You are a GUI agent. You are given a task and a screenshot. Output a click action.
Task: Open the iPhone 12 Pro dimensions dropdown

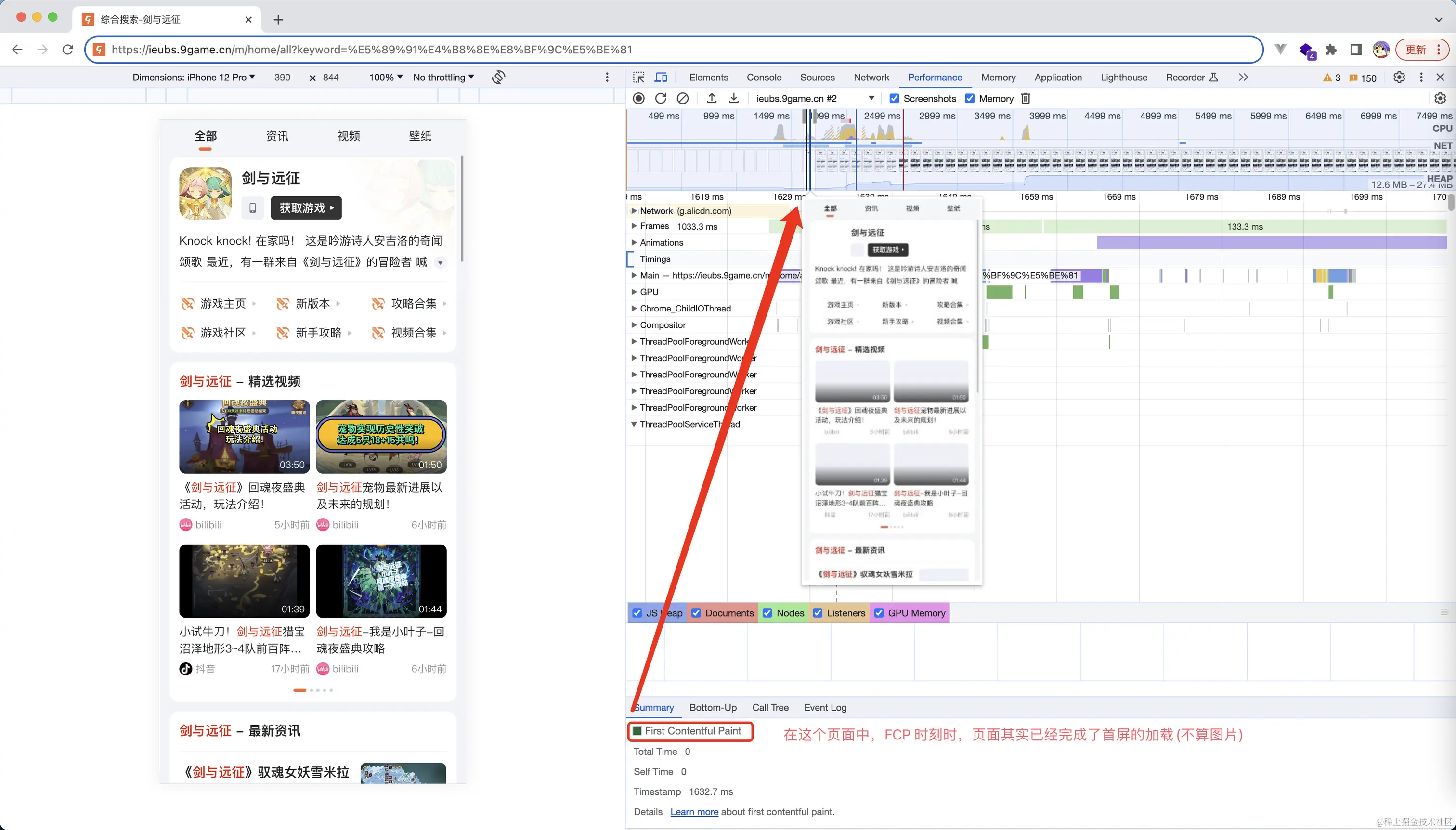194,78
